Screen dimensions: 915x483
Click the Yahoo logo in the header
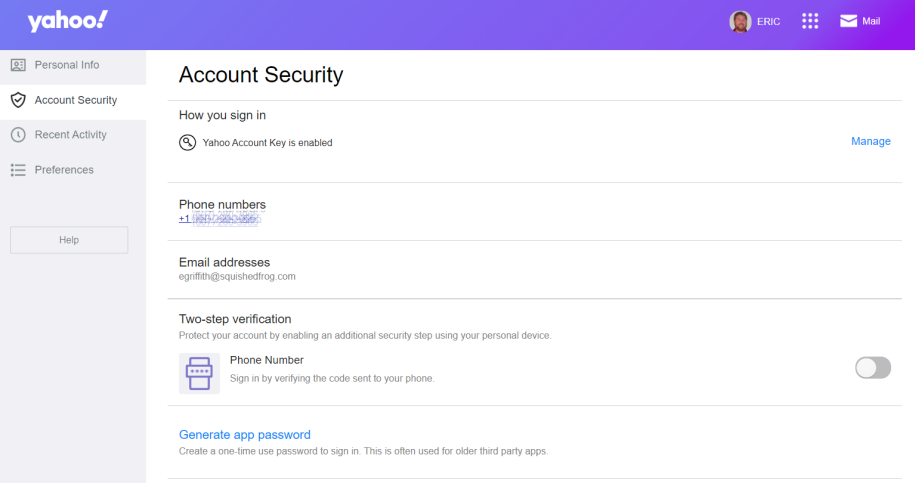[68, 21]
